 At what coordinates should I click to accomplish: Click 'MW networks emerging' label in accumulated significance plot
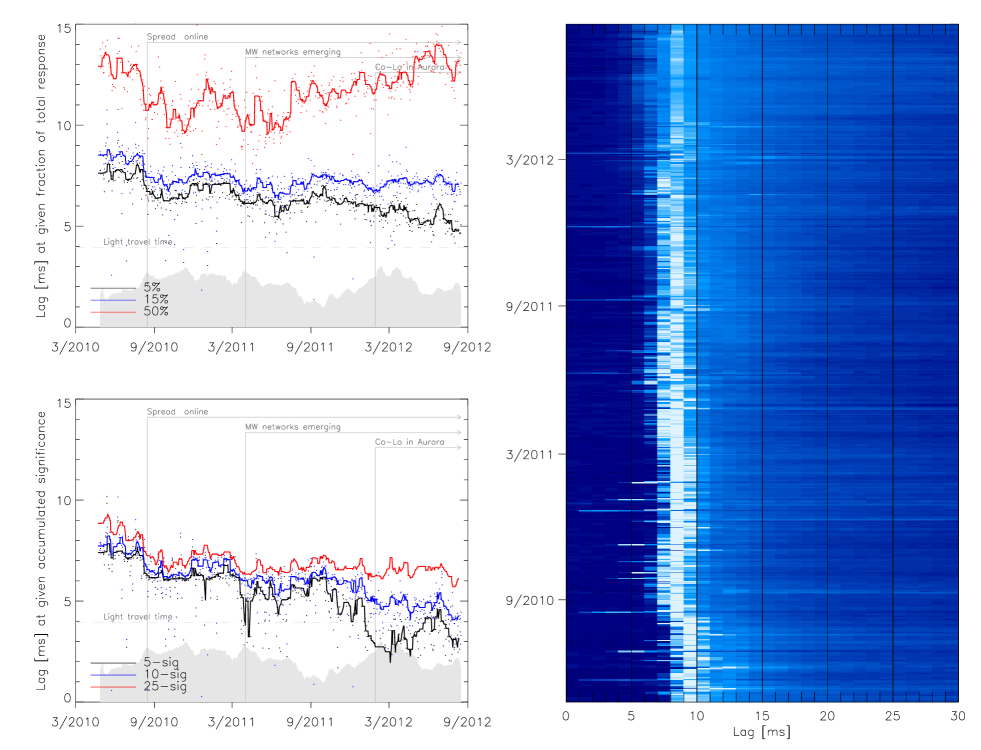coord(293,427)
